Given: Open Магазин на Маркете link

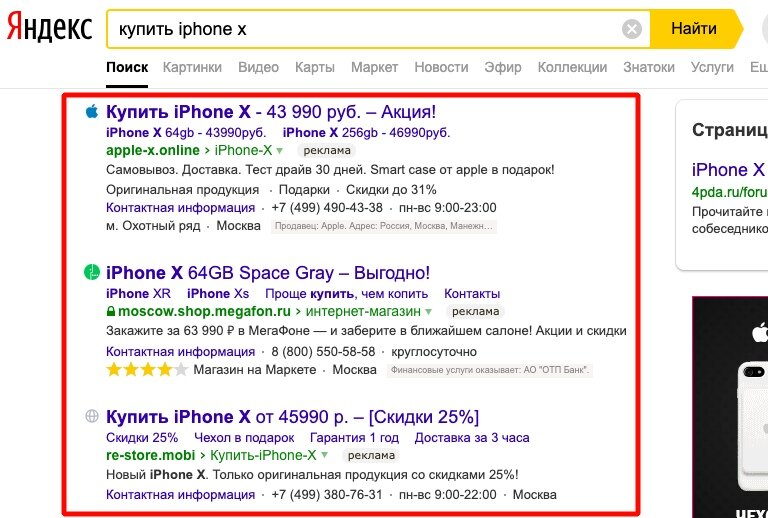Looking at the screenshot, I should 255,370.
